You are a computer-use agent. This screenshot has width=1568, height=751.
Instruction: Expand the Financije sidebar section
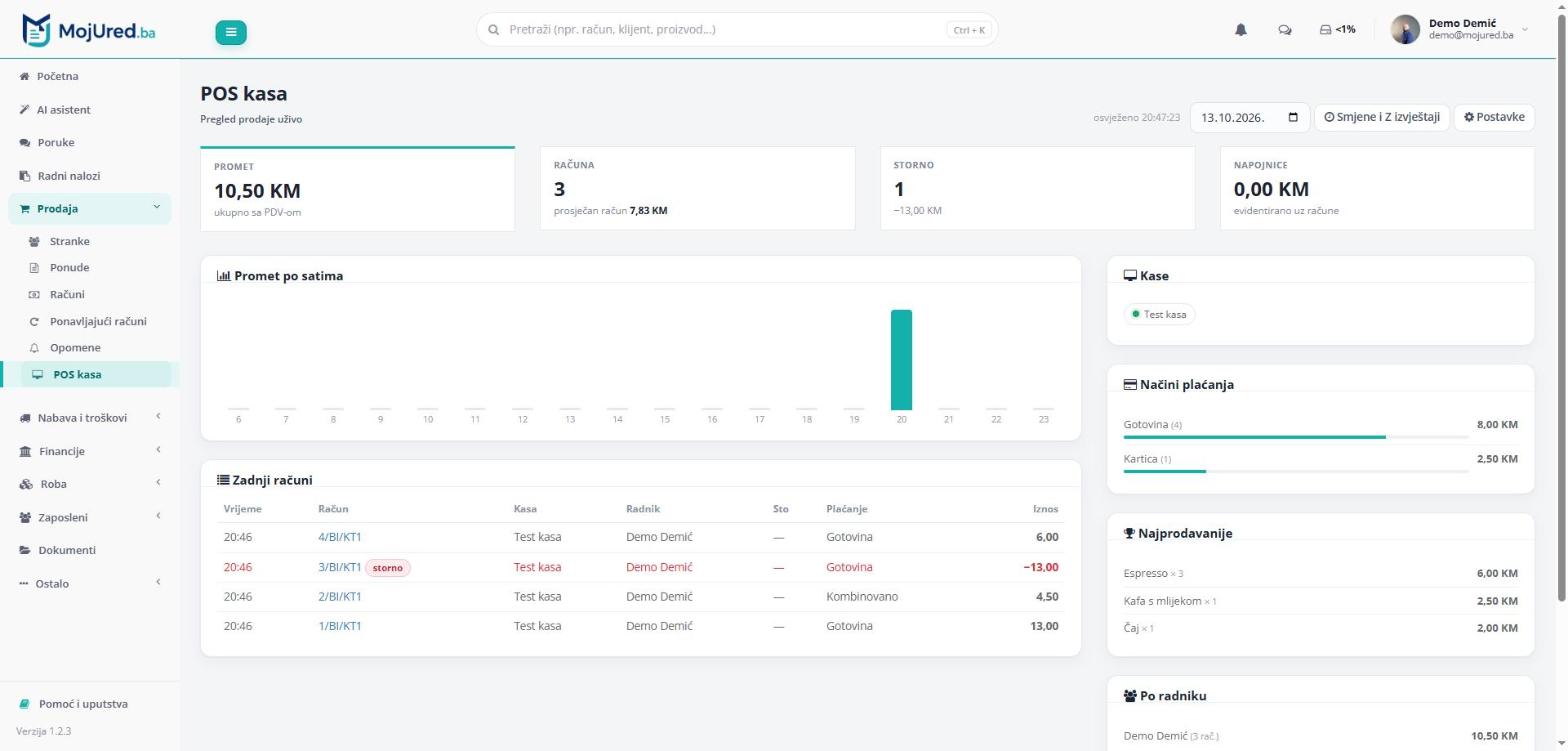pos(90,451)
